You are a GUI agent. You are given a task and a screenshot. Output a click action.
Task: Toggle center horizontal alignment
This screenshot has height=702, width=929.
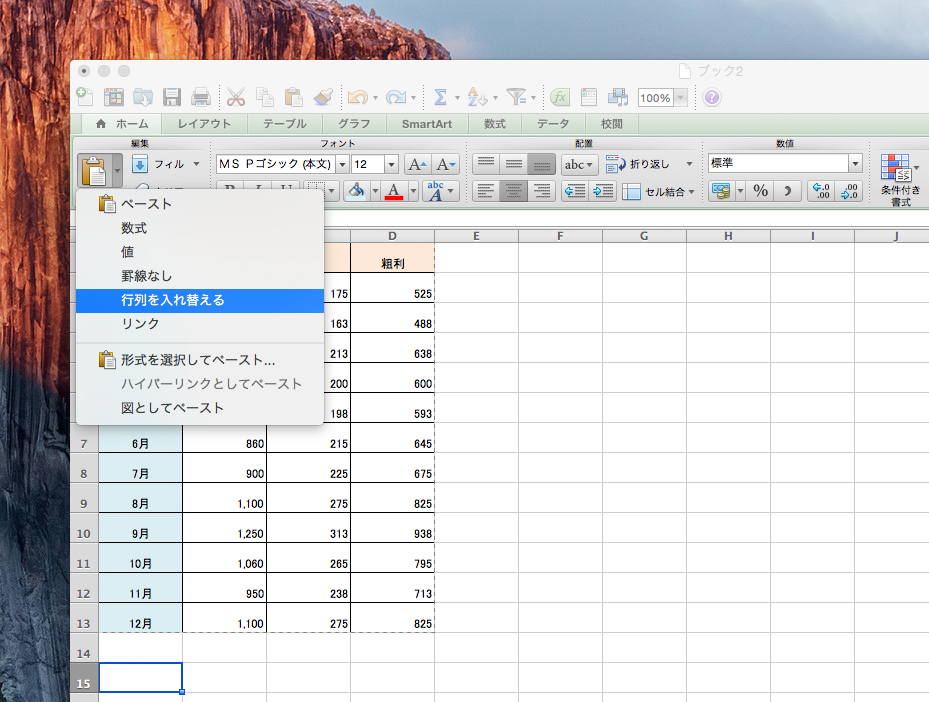pyautogui.click(x=514, y=191)
